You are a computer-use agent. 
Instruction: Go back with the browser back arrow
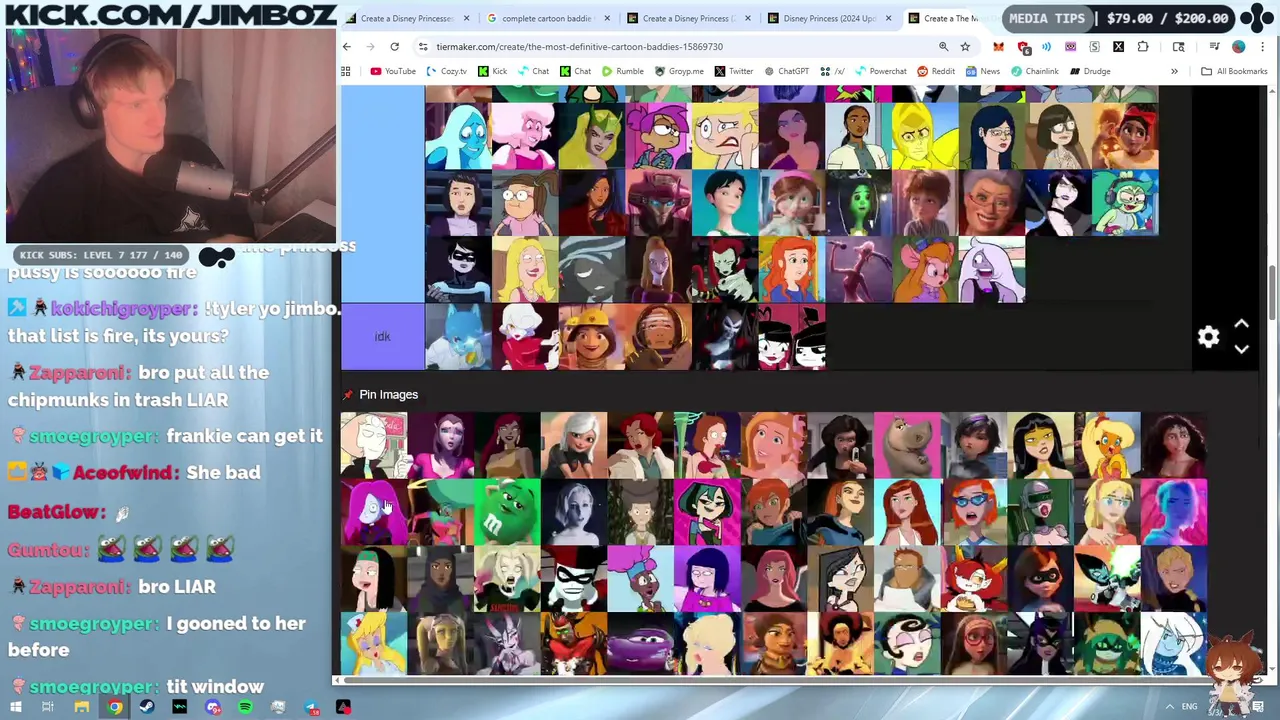tap(347, 46)
